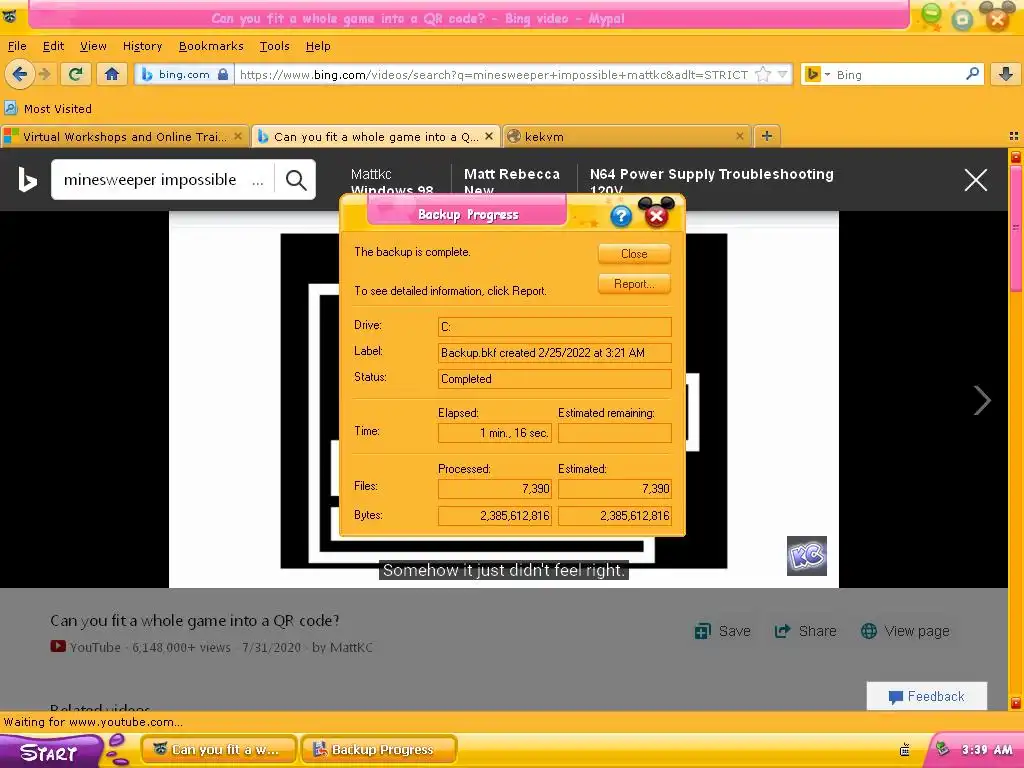Switch to Backup Progress taskbar button
This screenshot has width=1024, height=768.
379,750
